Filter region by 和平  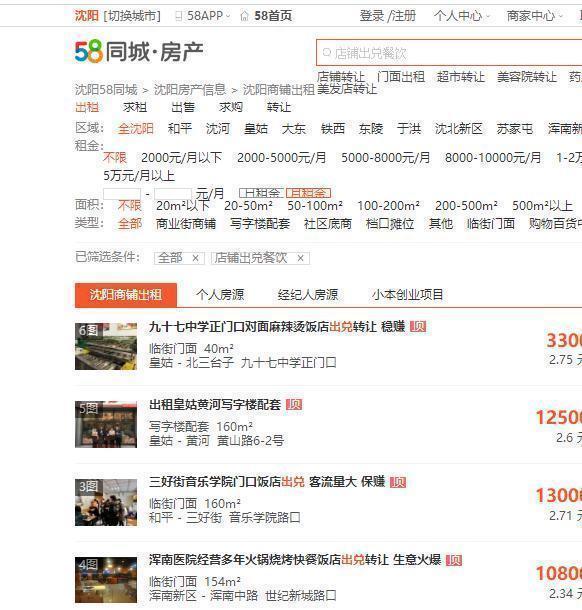point(180,128)
